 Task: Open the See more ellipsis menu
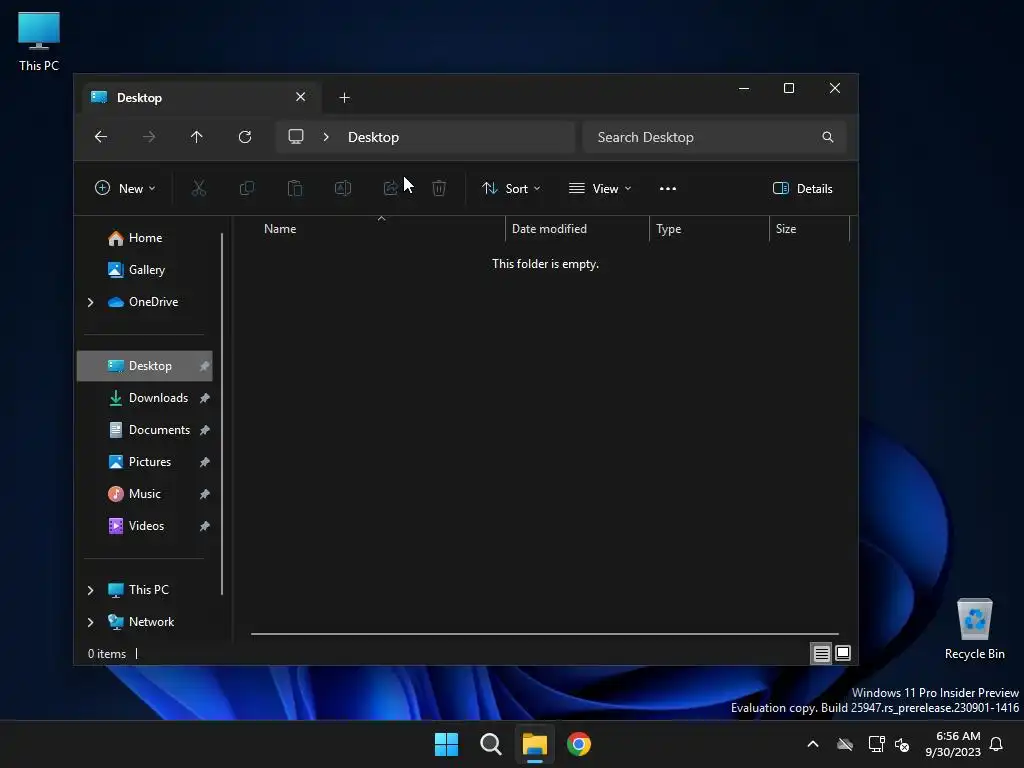pos(668,189)
